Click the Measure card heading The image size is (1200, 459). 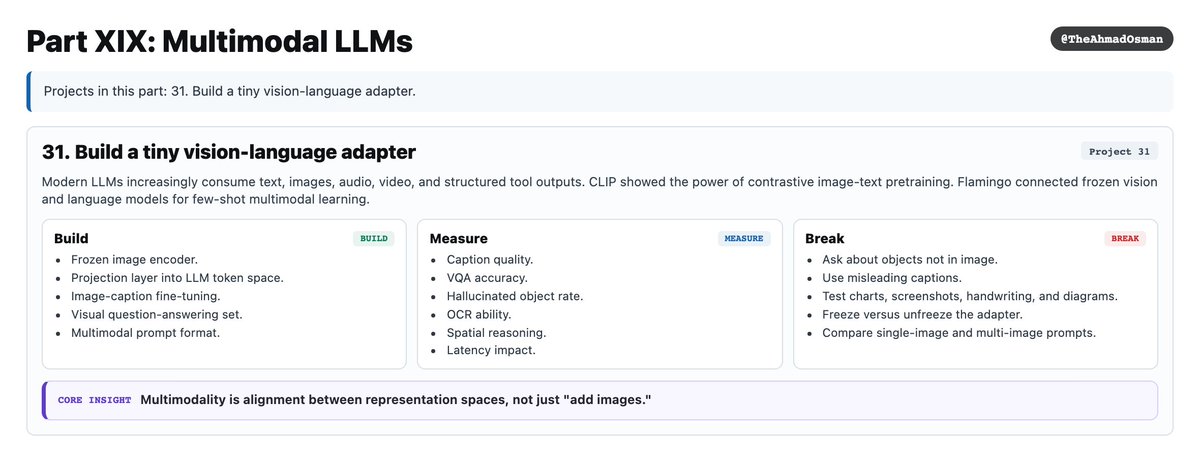coord(458,239)
